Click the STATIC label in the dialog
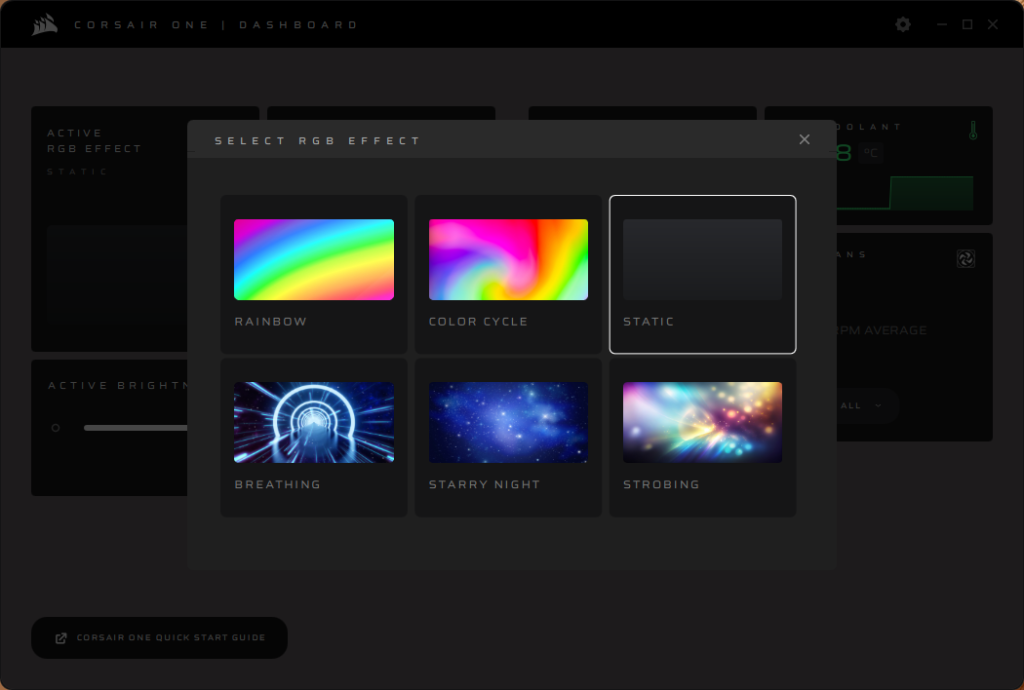Image resolution: width=1024 pixels, height=690 pixels. click(648, 322)
